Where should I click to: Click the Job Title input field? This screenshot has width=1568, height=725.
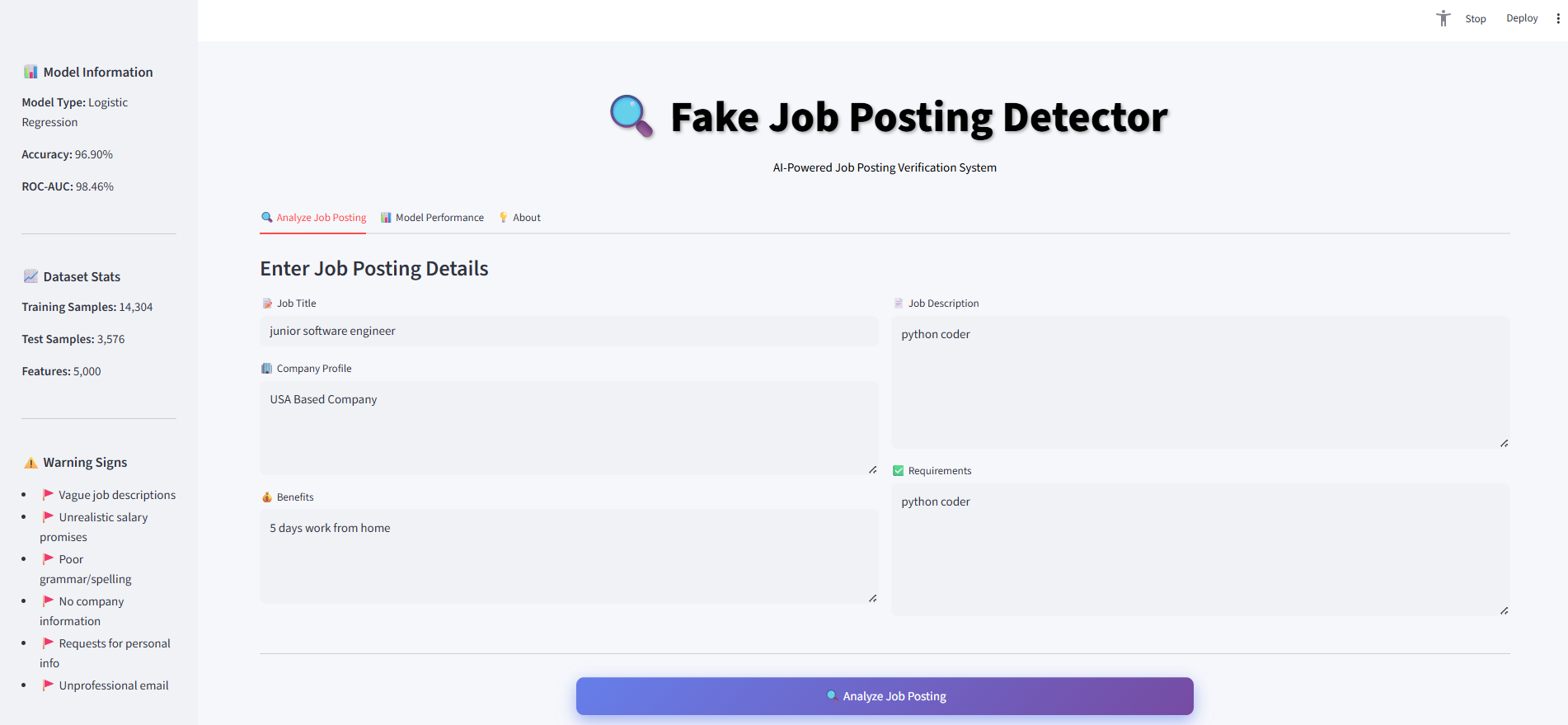(x=569, y=331)
